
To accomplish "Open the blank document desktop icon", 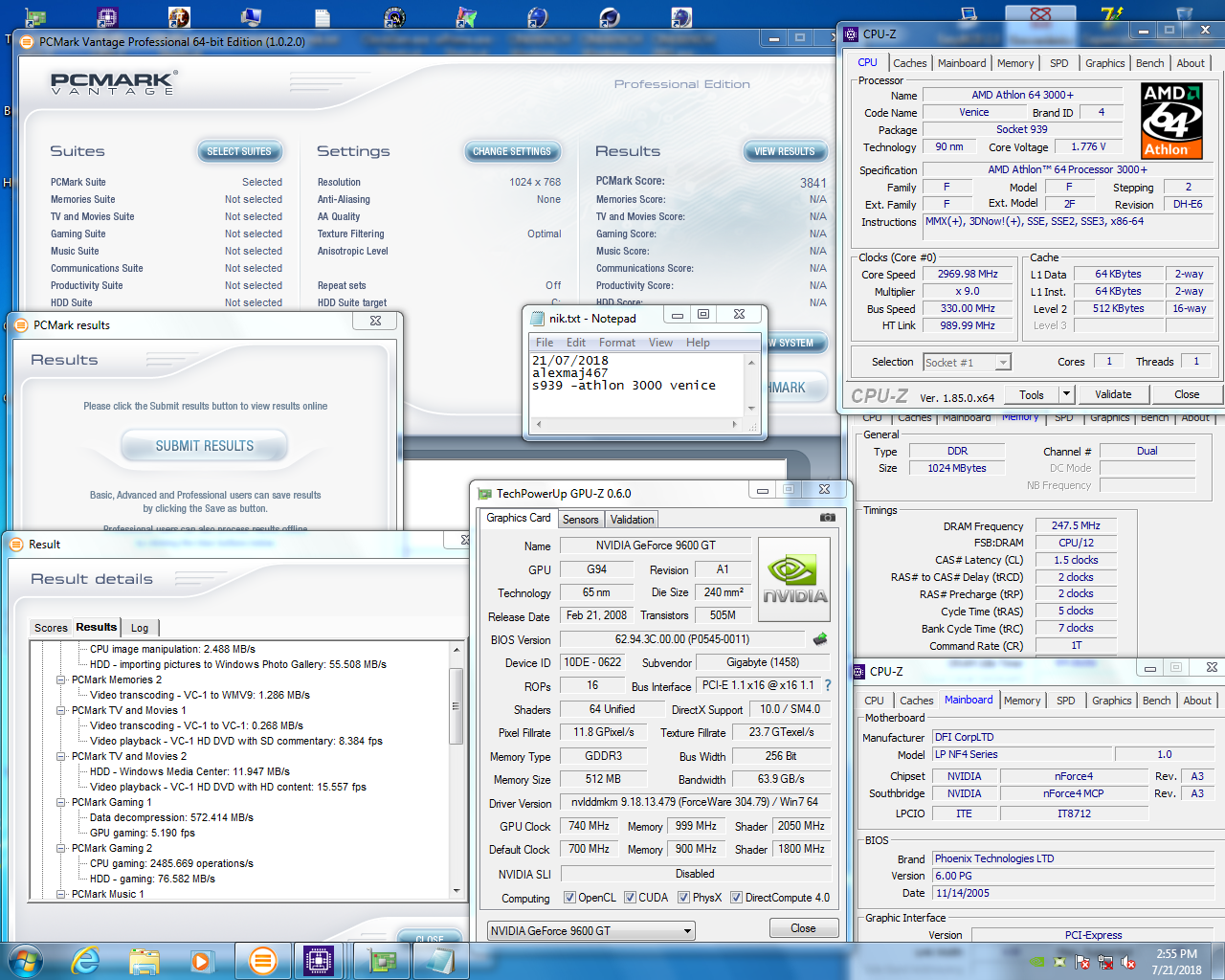I will 323,16.
